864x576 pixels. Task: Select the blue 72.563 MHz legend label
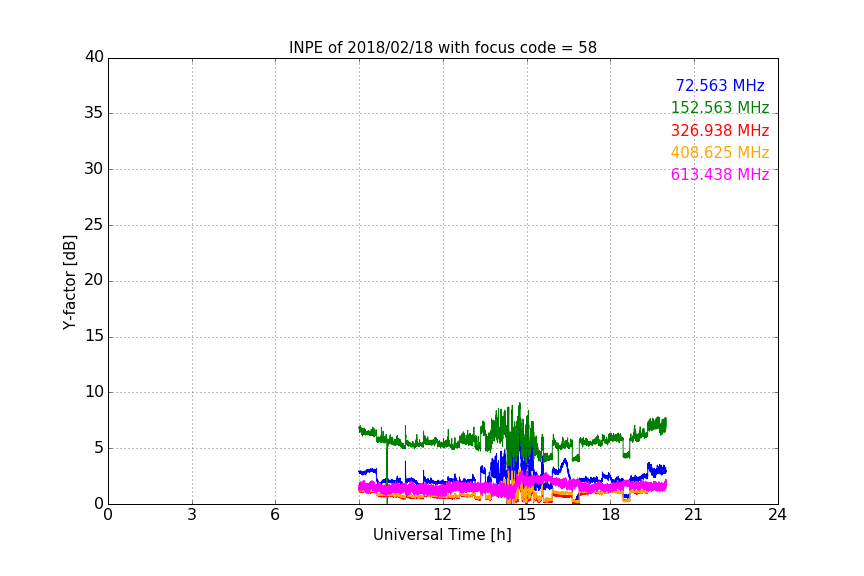coord(720,85)
